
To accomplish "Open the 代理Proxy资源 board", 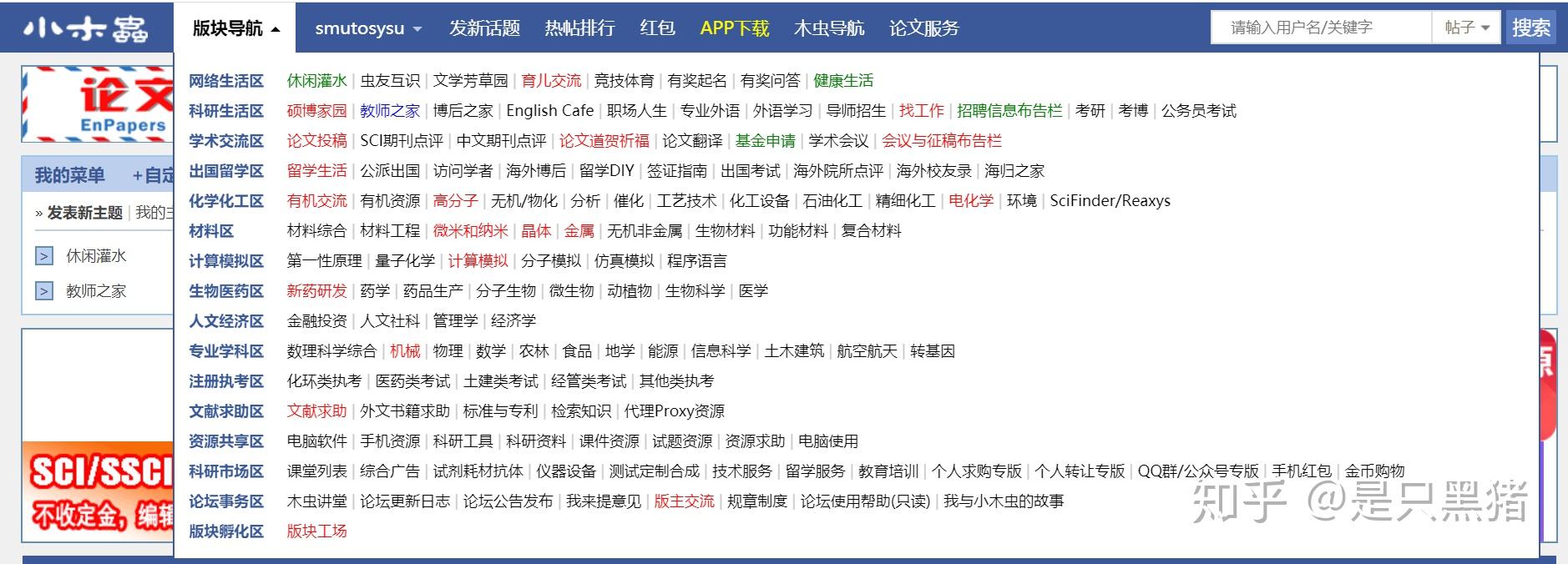I will (x=675, y=411).
